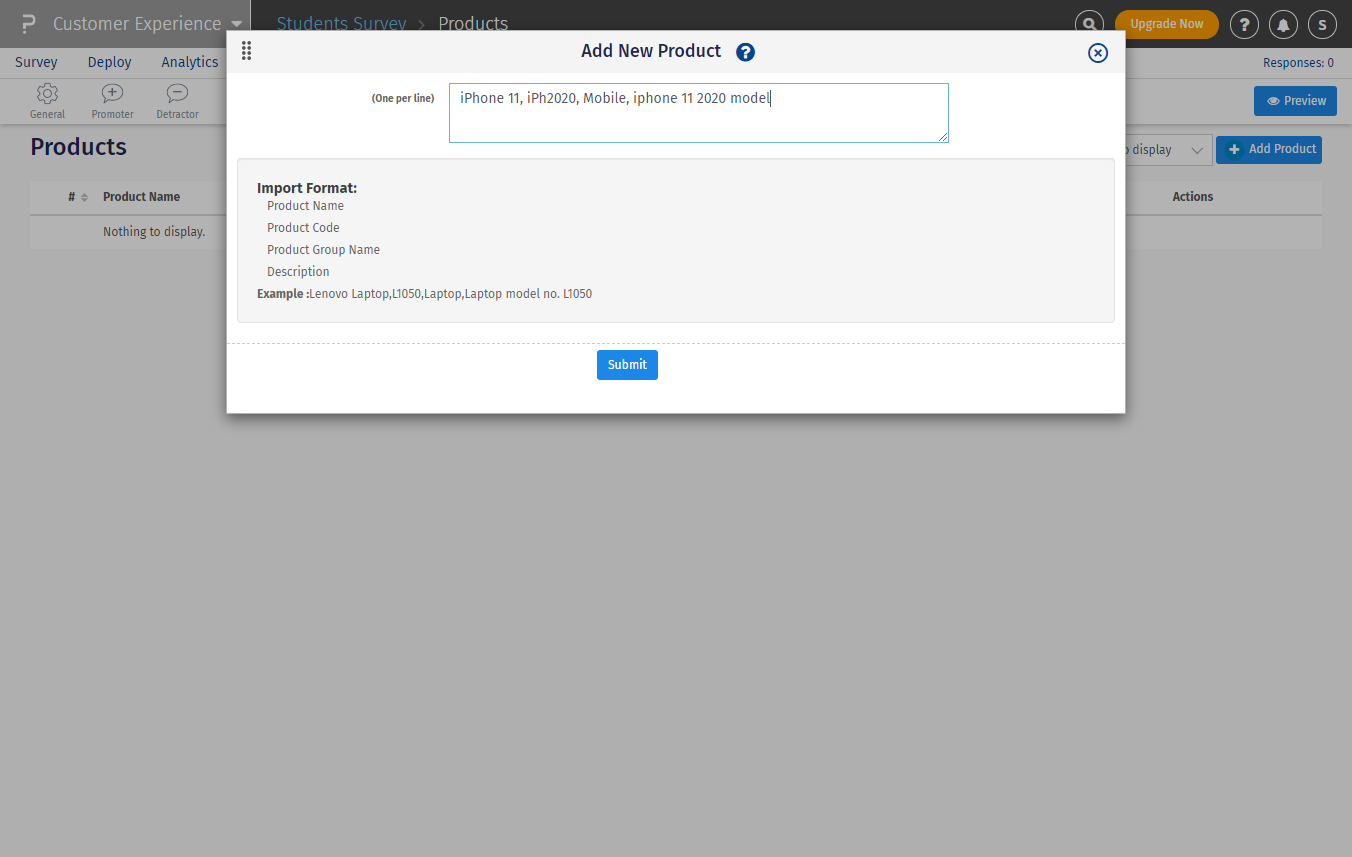This screenshot has width=1352, height=857.
Task: Click the Upgrade Now button
Action: coord(1166,23)
